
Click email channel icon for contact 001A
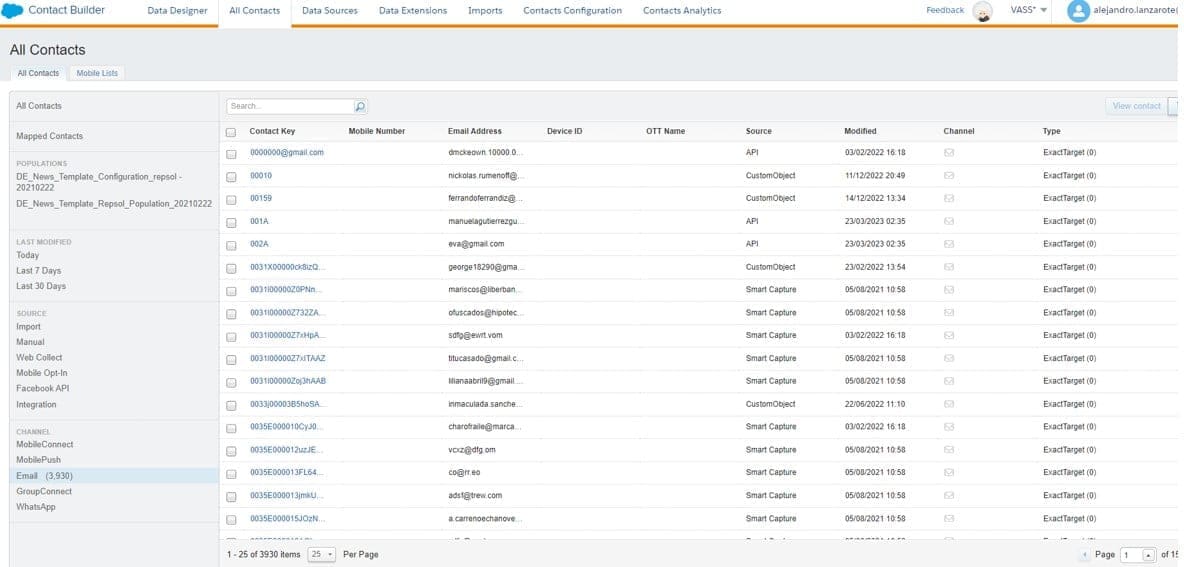pos(948,221)
